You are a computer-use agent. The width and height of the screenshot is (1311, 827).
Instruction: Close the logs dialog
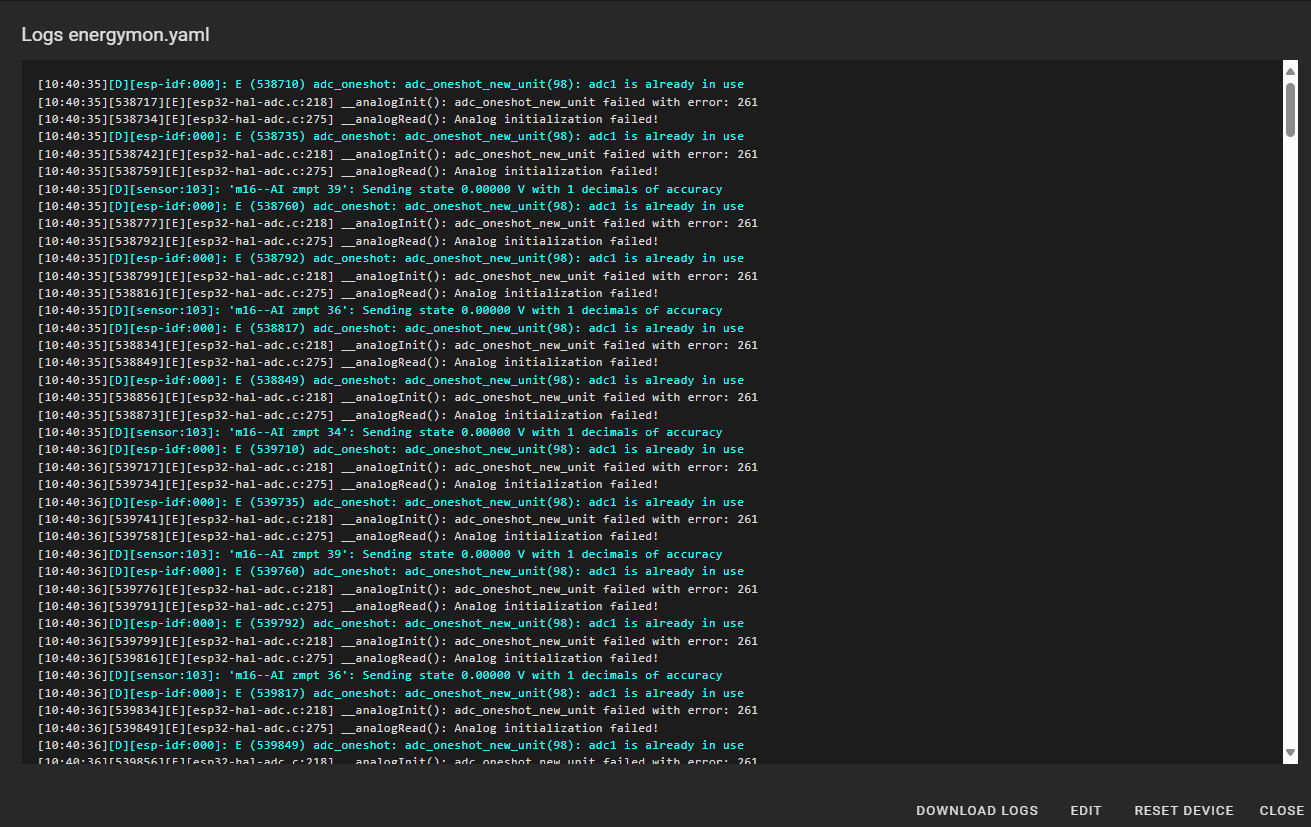point(1281,810)
